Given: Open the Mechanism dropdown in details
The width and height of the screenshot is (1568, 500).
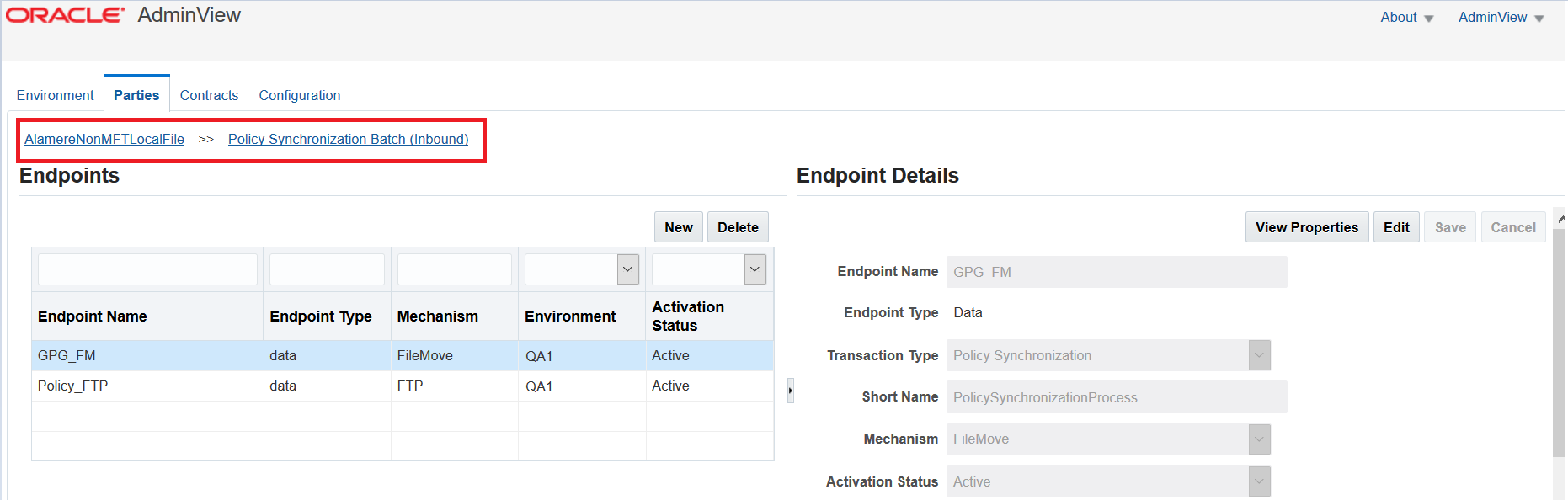Looking at the screenshot, I should (x=1259, y=439).
